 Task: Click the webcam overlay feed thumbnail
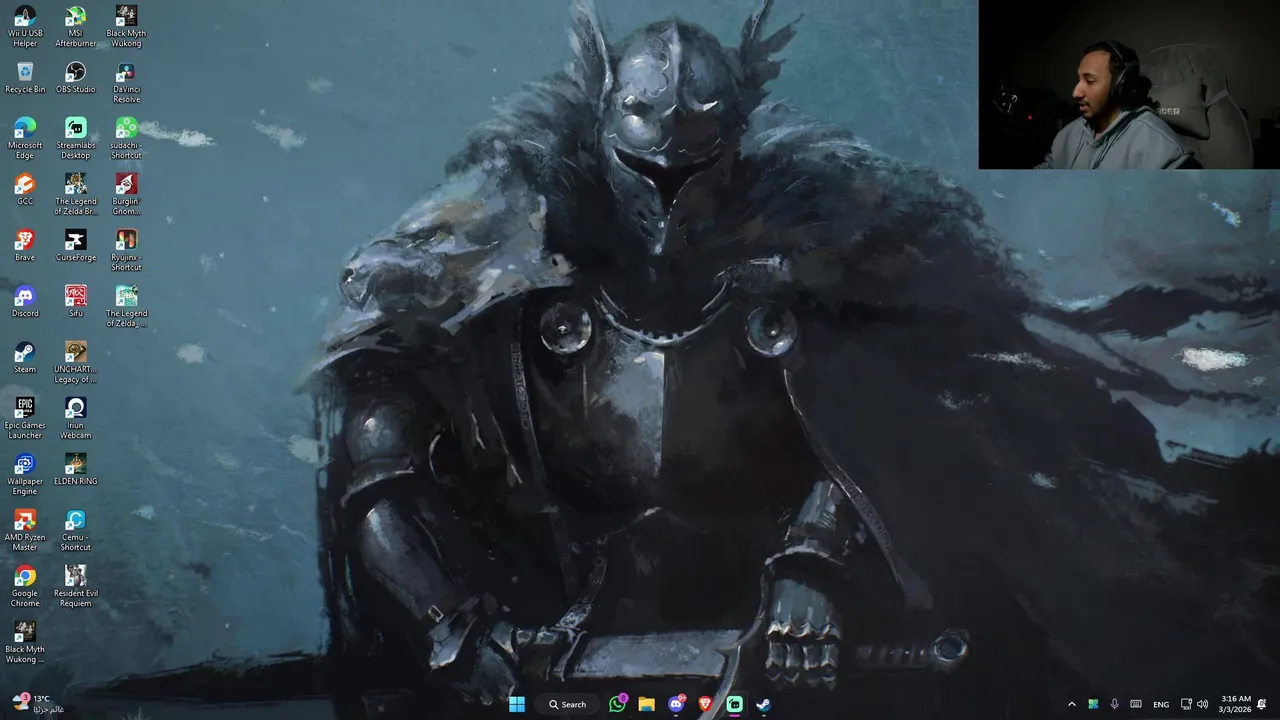[1129, 84]
